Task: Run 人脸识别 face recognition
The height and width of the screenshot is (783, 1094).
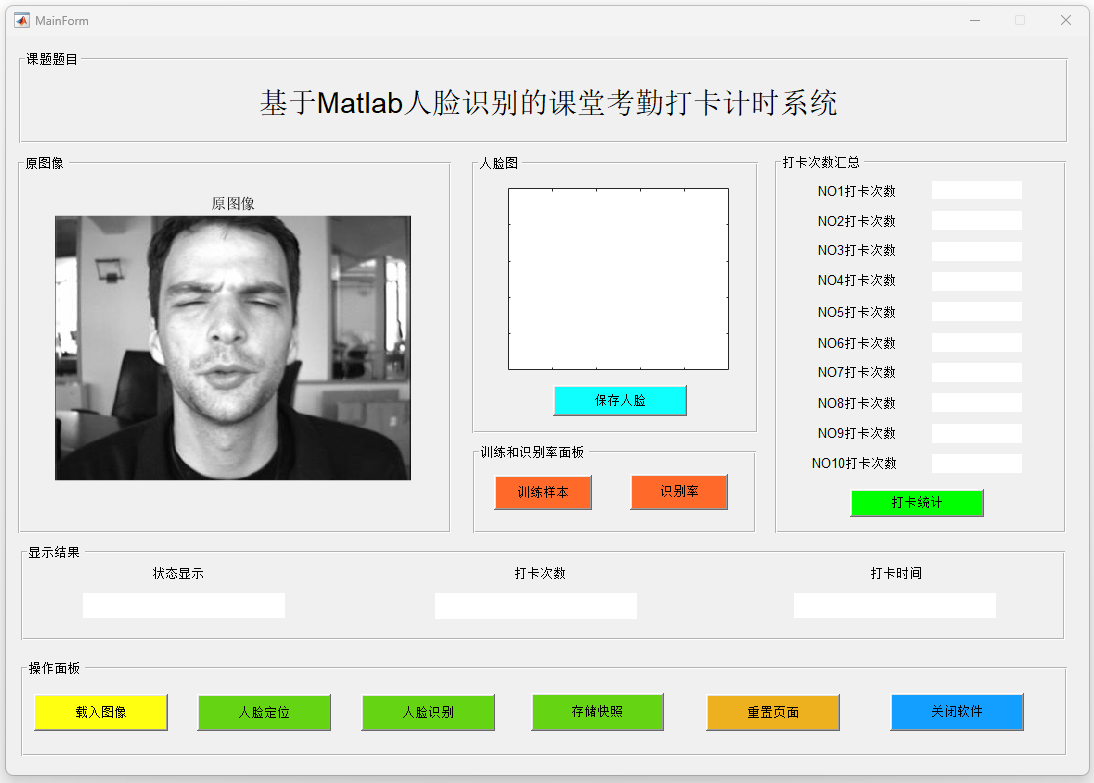Action: [x=428, y=712]
